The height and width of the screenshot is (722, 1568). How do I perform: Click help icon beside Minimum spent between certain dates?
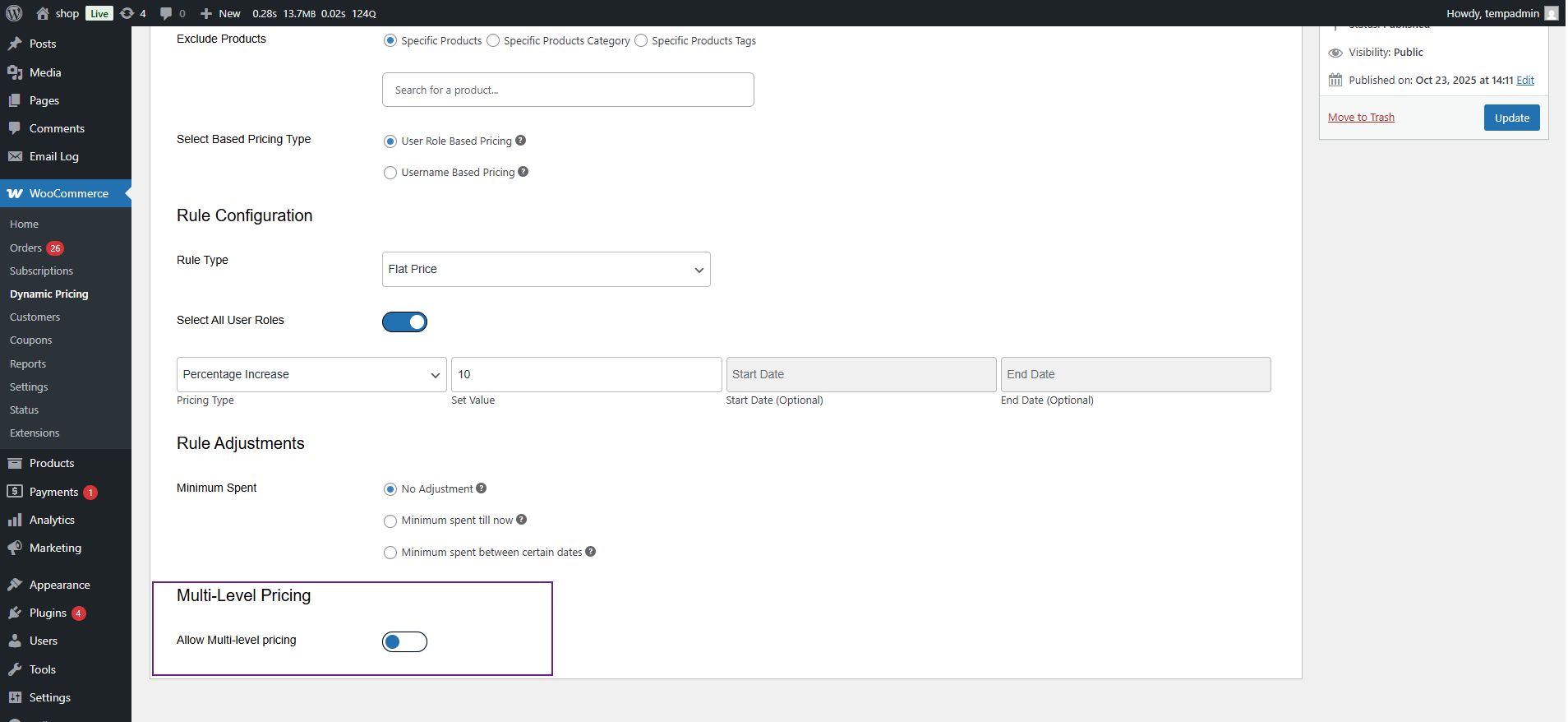point(591,552)
